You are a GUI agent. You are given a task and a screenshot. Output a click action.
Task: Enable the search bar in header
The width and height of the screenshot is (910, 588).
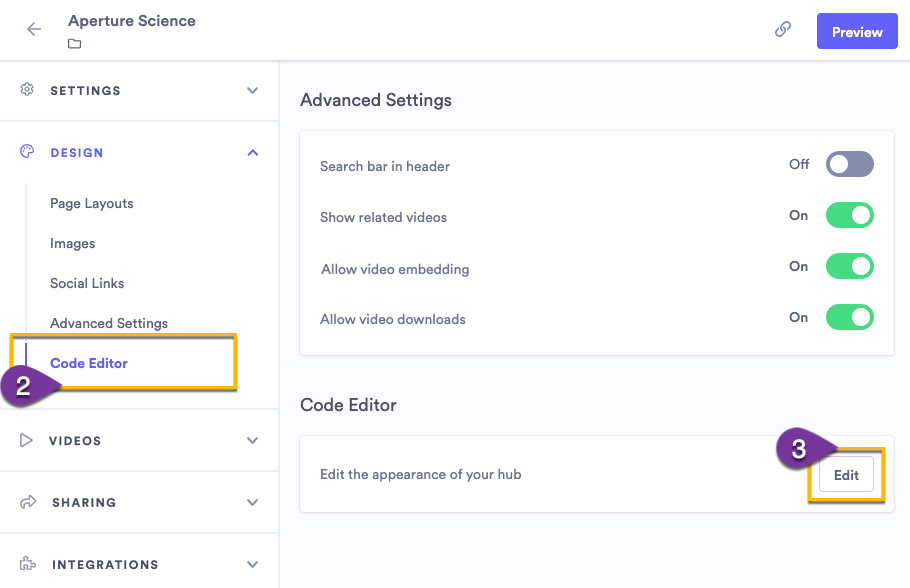[849, 163]
